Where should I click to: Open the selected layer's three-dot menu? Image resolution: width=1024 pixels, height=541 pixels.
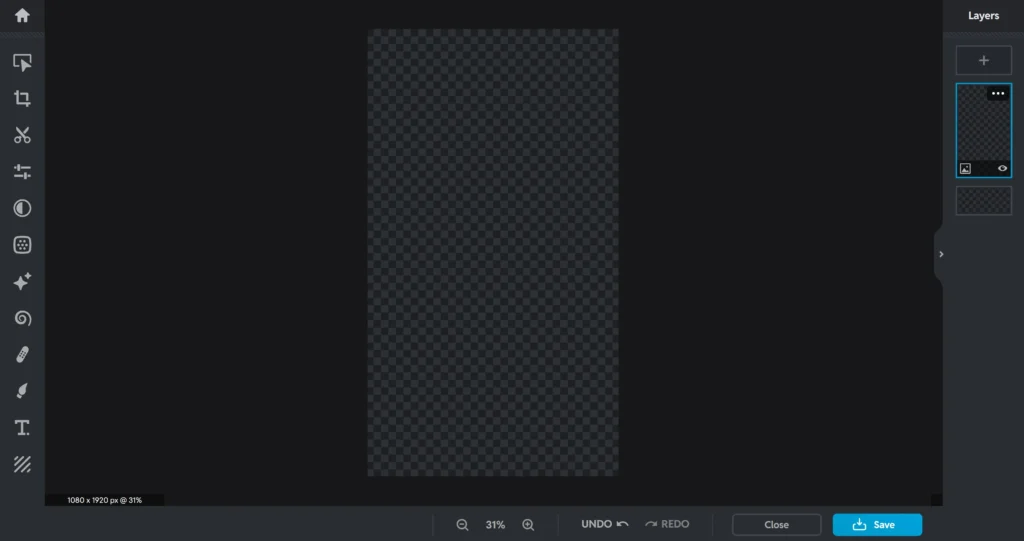(998, 93)
